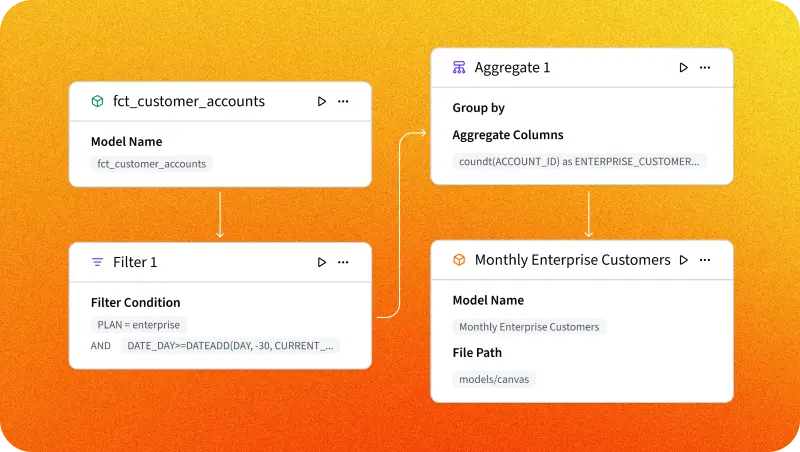Screen dimensions: 800x452
Task: Click the Aggregate 1 node type icon
Action: point(459,67)
